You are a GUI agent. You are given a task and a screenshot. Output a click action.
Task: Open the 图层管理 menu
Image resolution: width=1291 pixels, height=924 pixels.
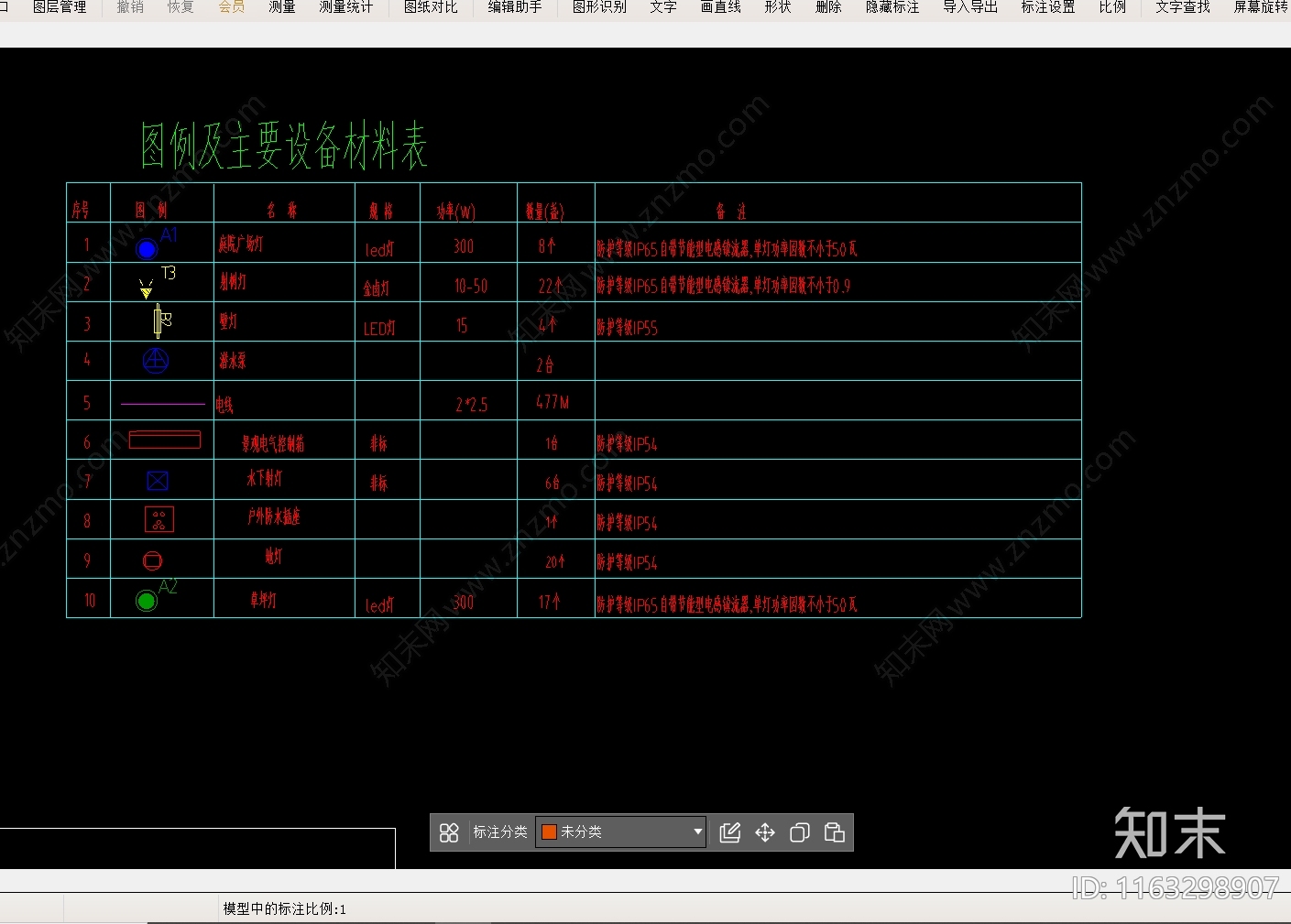(x=60, y=7)
